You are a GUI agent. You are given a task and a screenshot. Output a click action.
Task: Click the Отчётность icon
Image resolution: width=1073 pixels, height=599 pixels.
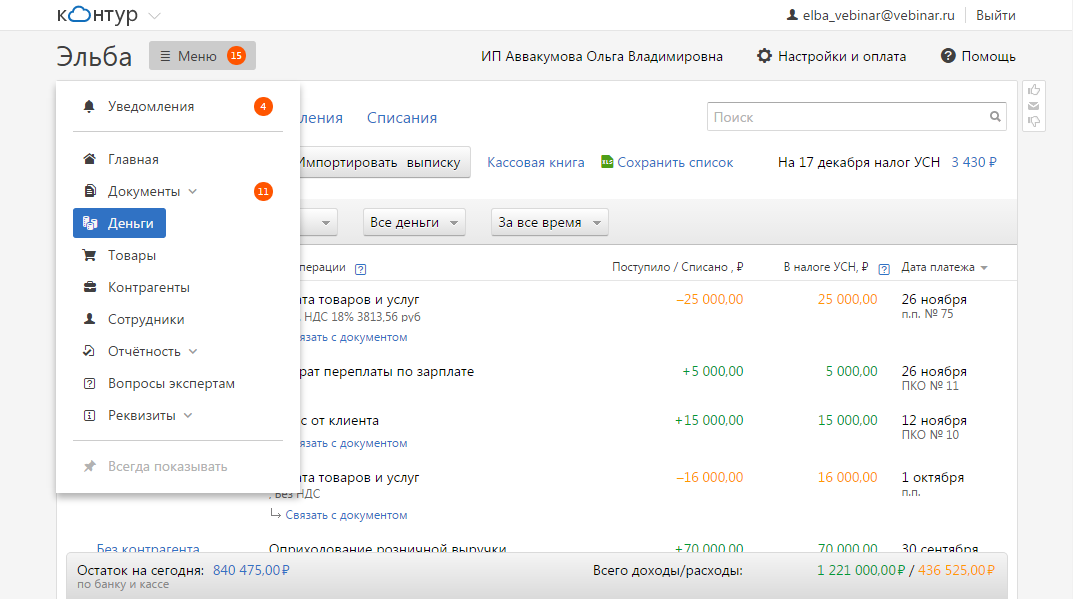pyautogui.click(x=90, y=351)
